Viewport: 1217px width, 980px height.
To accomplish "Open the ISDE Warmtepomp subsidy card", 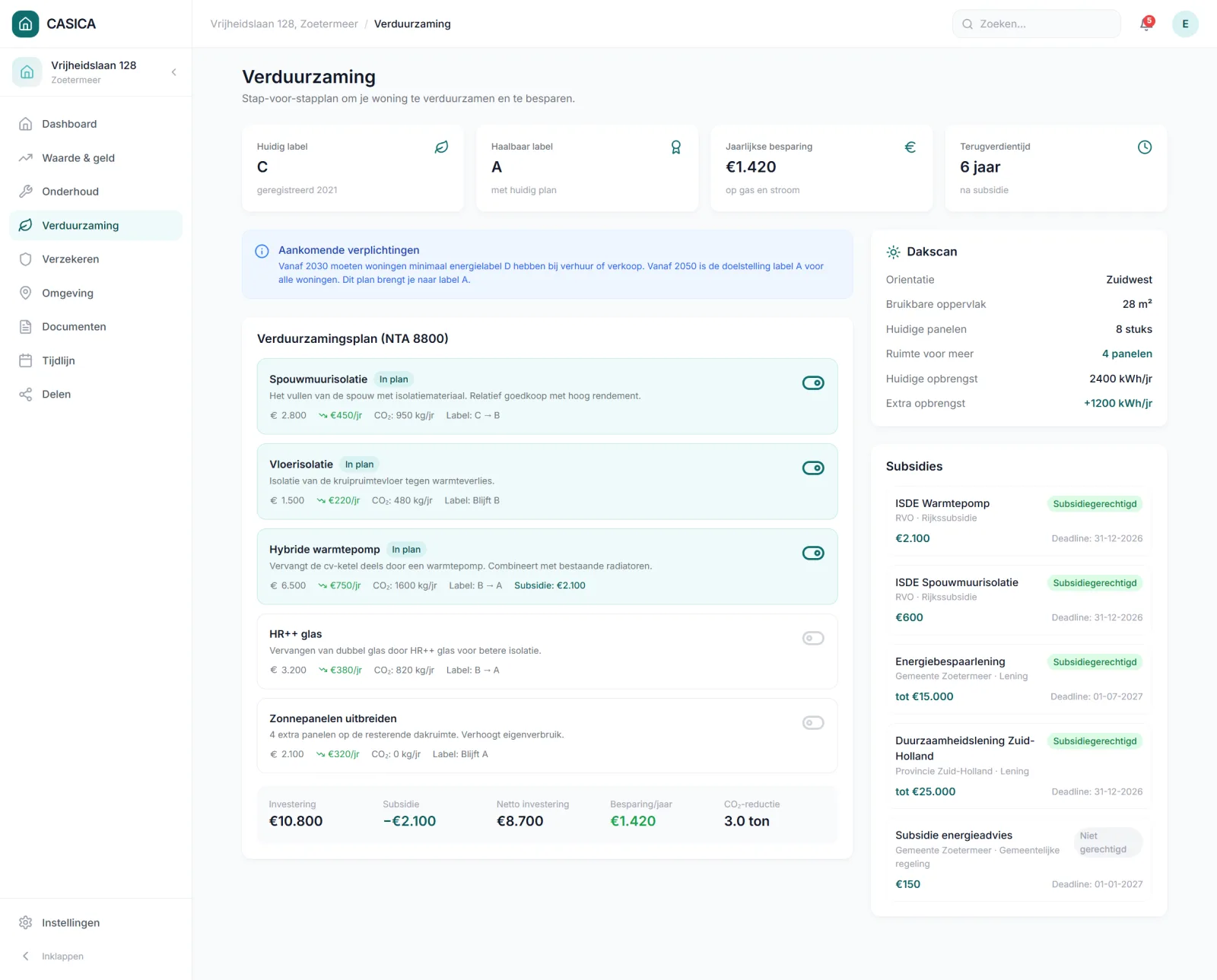I will point(1018,521).
